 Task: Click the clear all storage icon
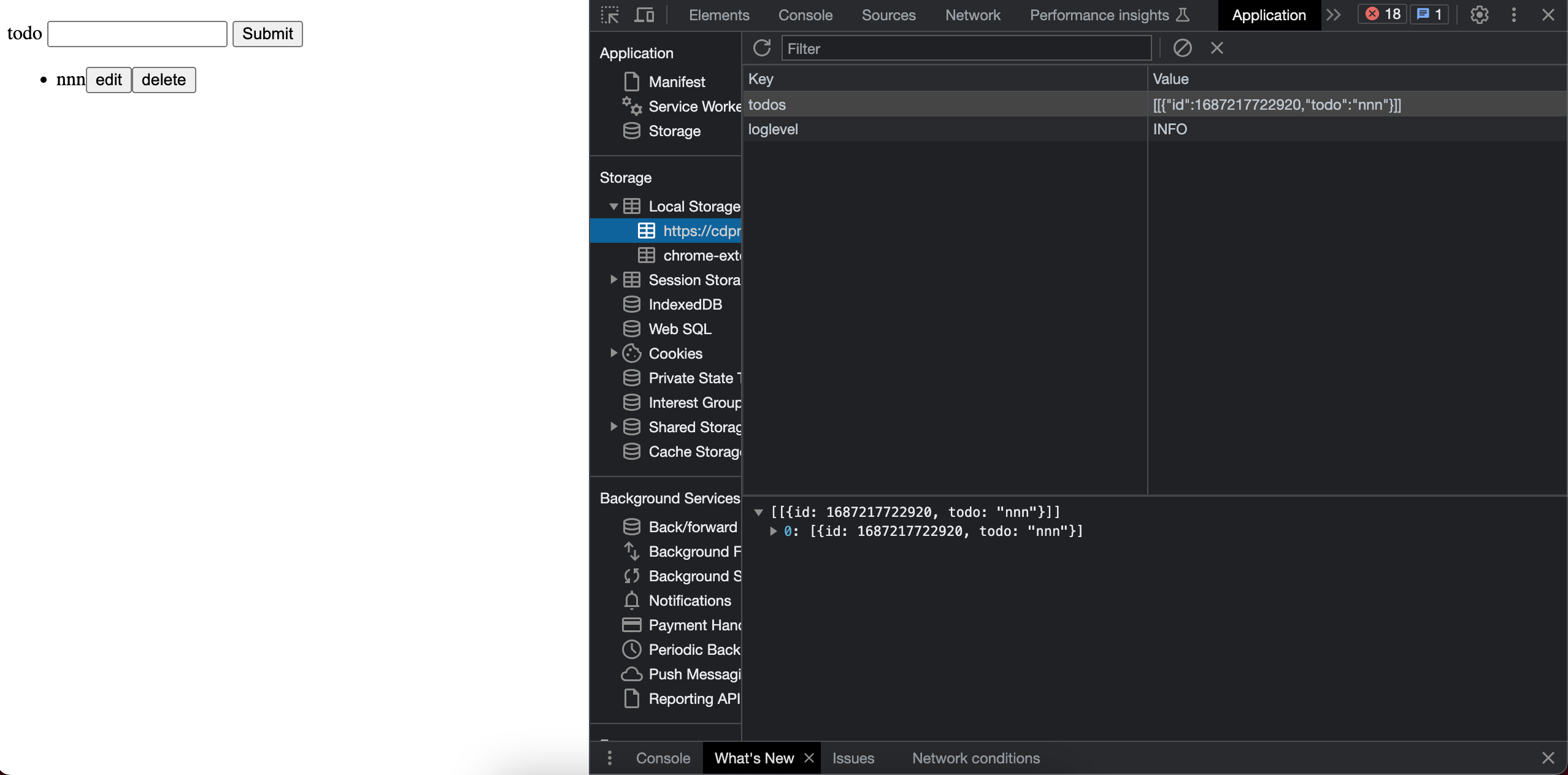click(x=1182, y=48)
